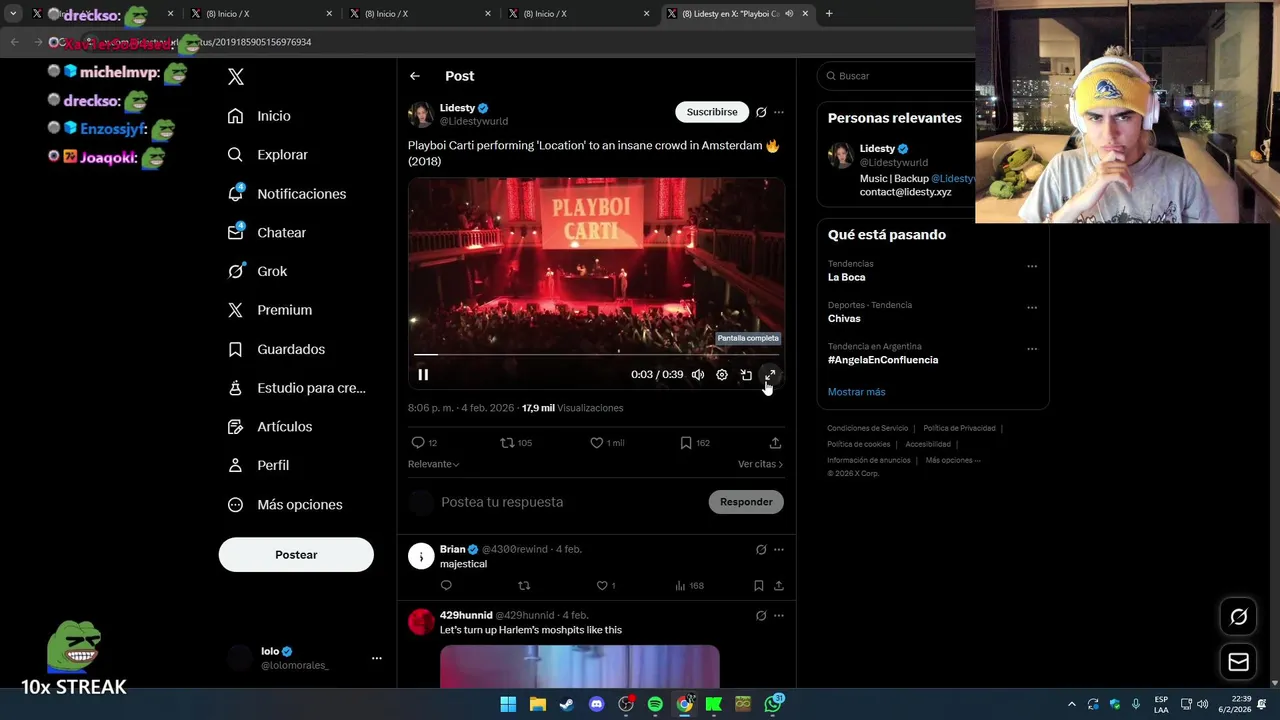Screen dimensions: 1280x720
Task: Click Grok icon on 429hunnid's reply
Action: coord(761,616)
